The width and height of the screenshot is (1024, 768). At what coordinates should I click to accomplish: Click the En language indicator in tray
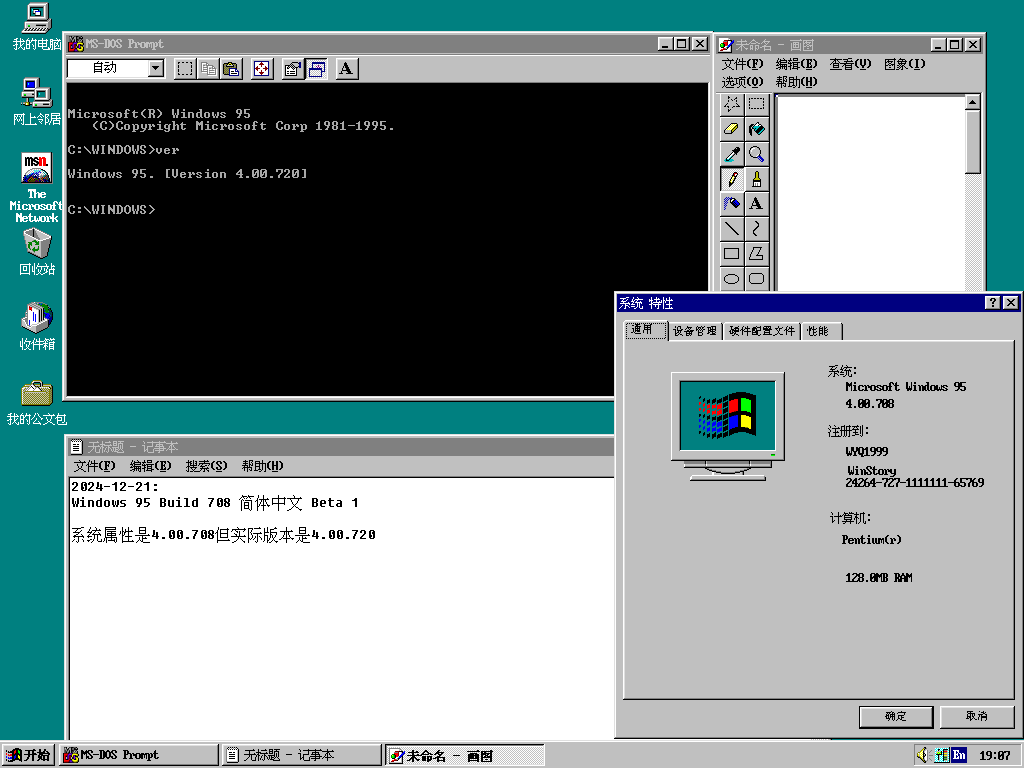click(959, 755)
